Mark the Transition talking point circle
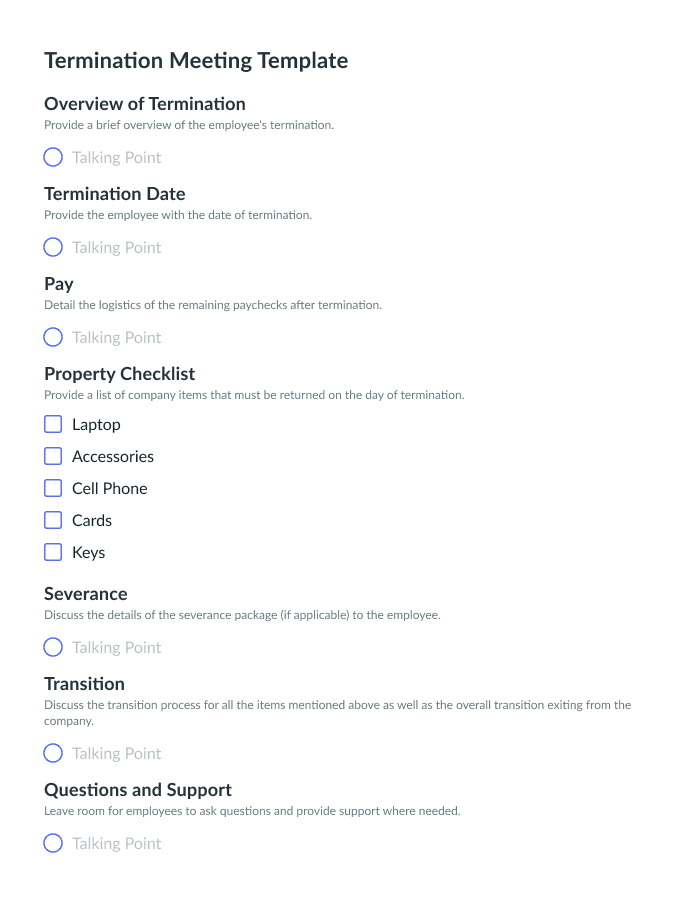The height and width of the screenshot is (922, 684). pyautogui.click(x=53, y=753)
